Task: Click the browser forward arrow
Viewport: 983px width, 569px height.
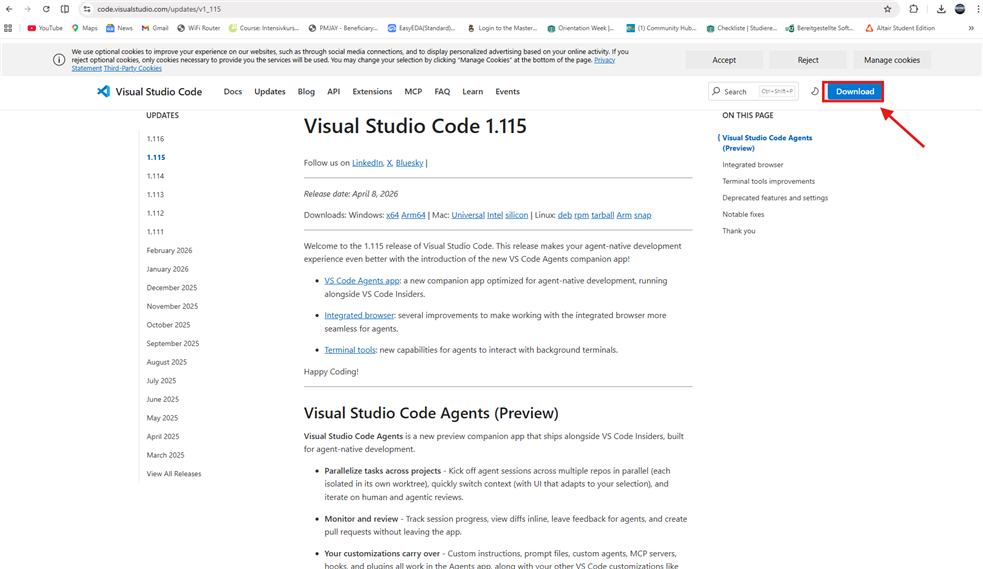Action: coord(27,9)
